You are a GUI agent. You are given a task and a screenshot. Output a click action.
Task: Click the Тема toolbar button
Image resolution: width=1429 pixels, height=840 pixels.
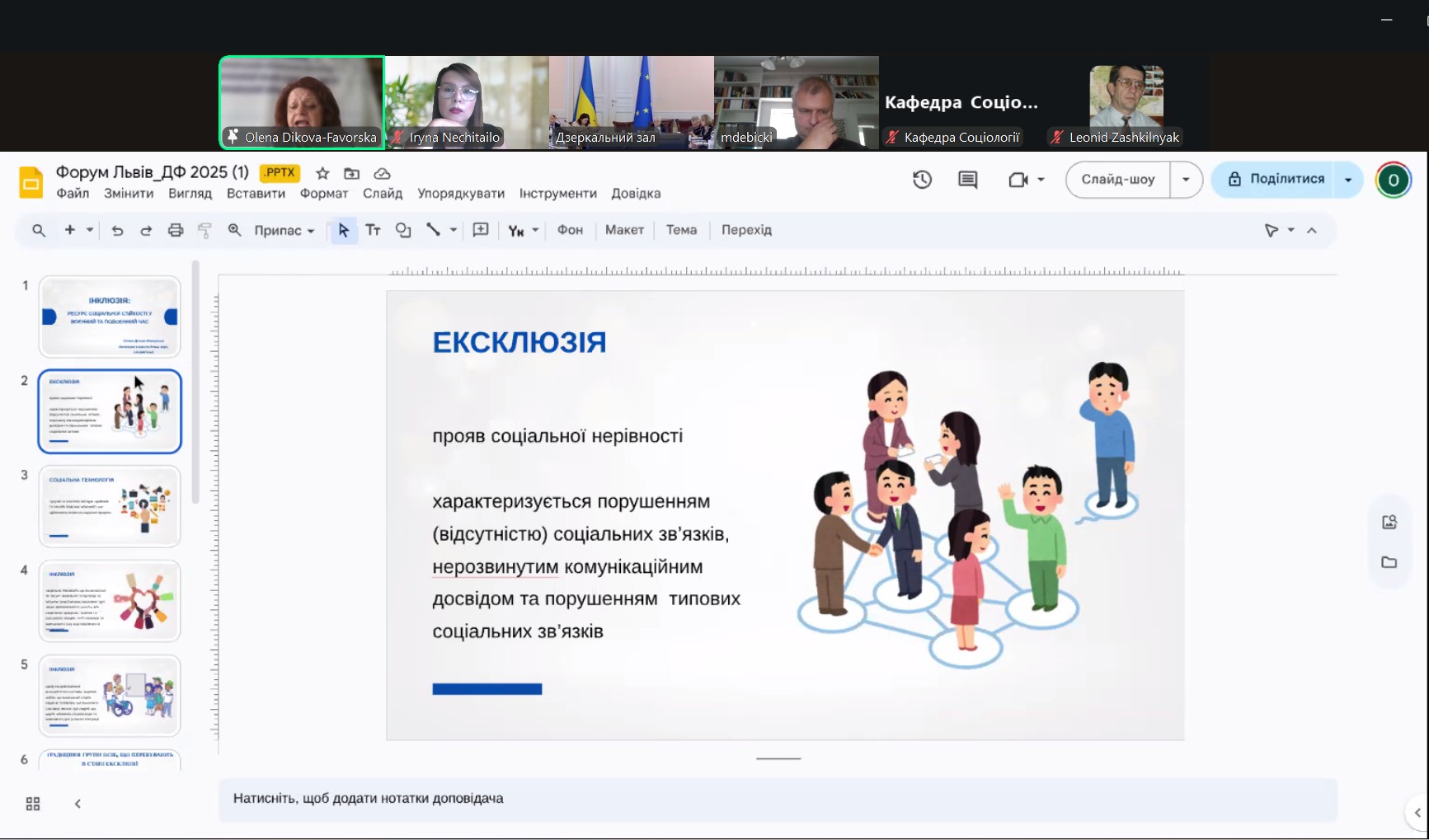click(x=681, y=230)
